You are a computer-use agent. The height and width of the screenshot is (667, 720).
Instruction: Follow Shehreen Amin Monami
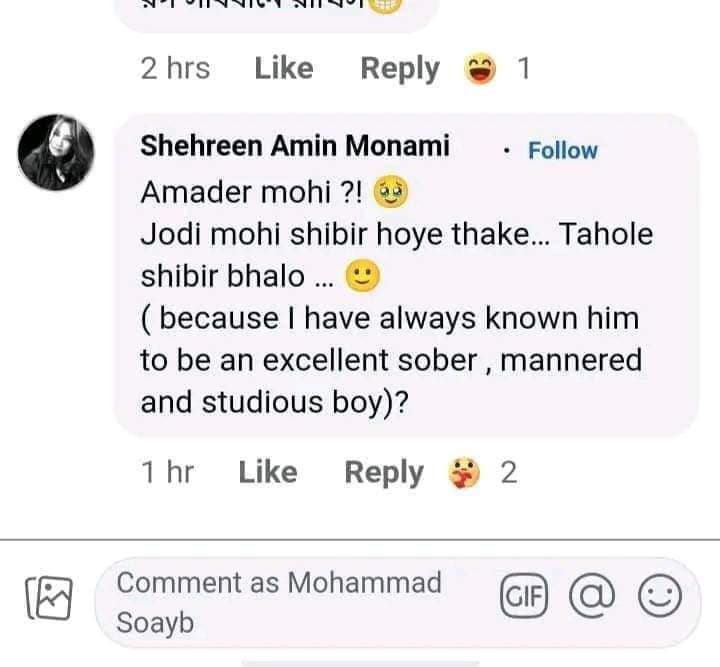(x=562, y=150)
